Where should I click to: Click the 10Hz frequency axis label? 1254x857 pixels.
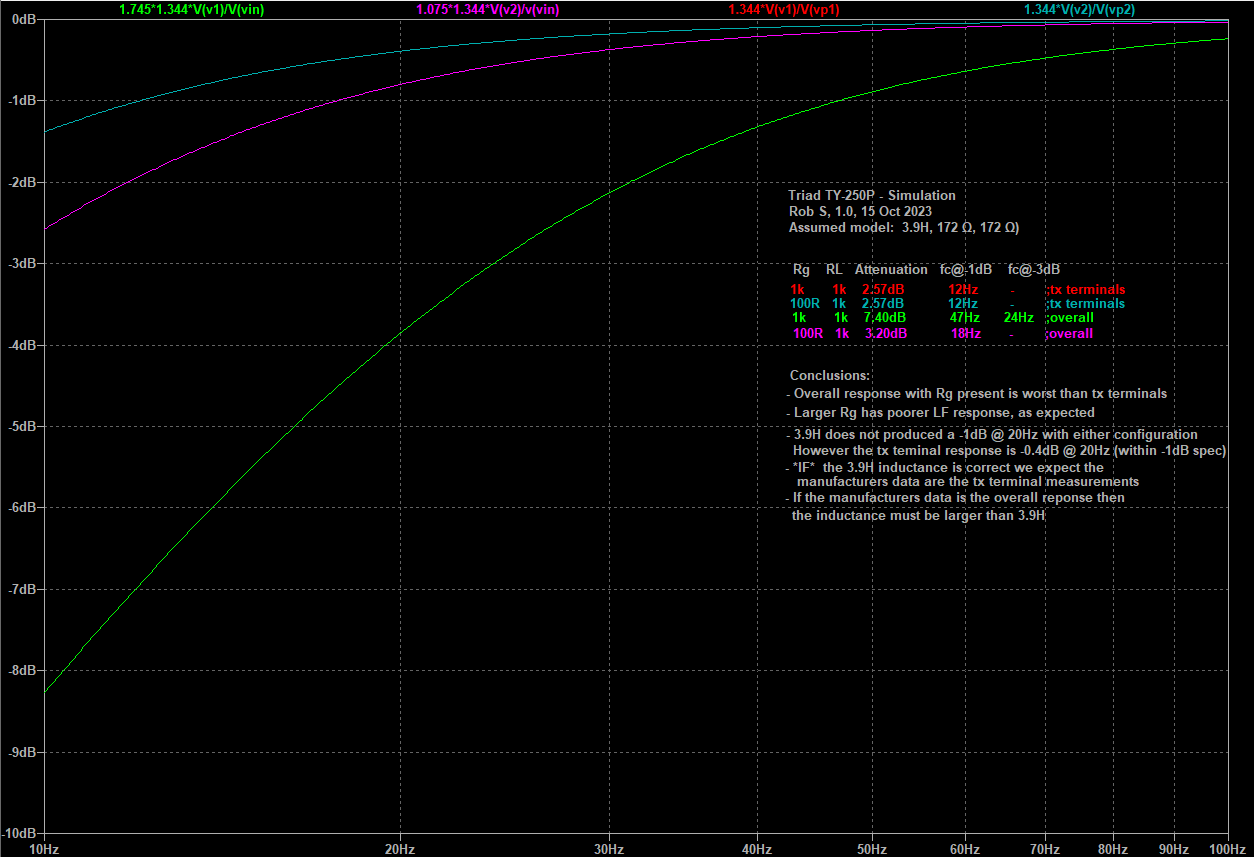pyautogui.click(x=44, y=849)
